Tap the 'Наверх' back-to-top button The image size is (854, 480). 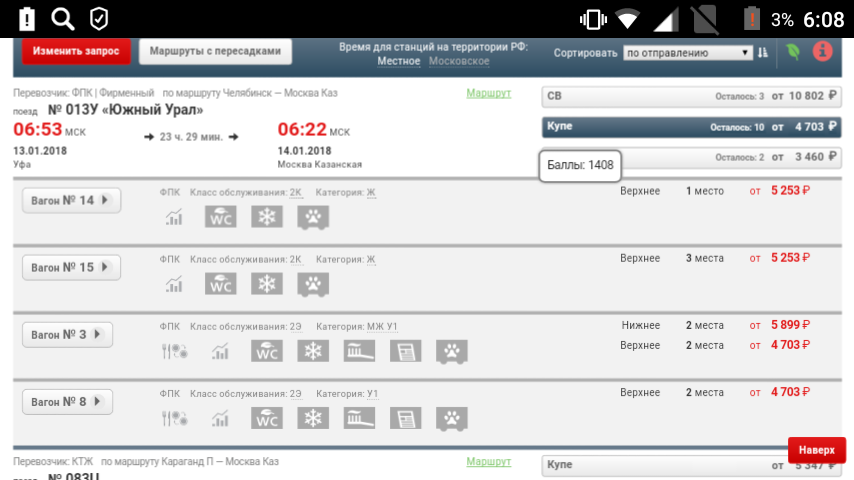tap(816, 450)
